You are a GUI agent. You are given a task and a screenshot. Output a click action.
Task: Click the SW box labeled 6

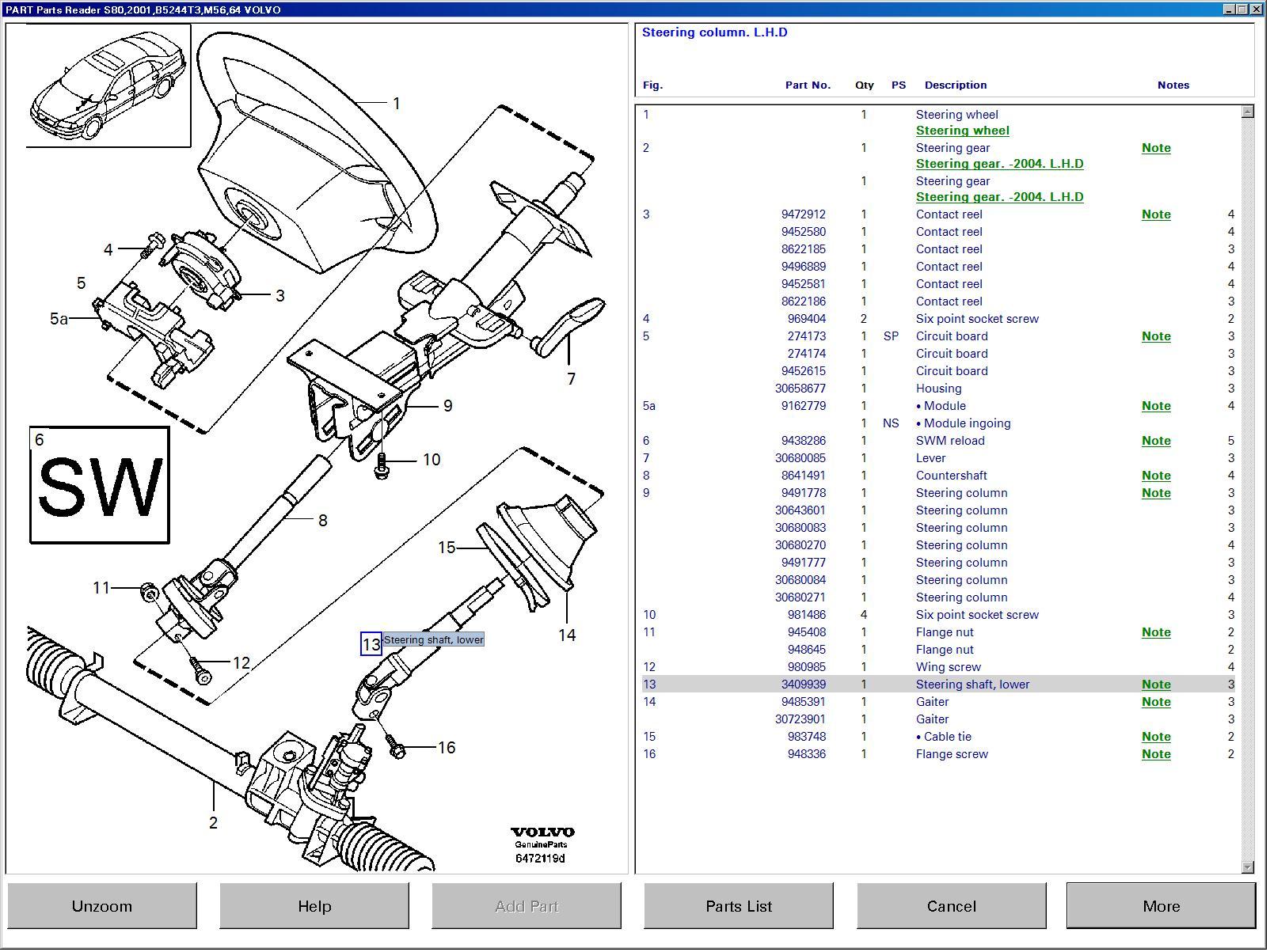pyautogui.click(x=100, y=485)
